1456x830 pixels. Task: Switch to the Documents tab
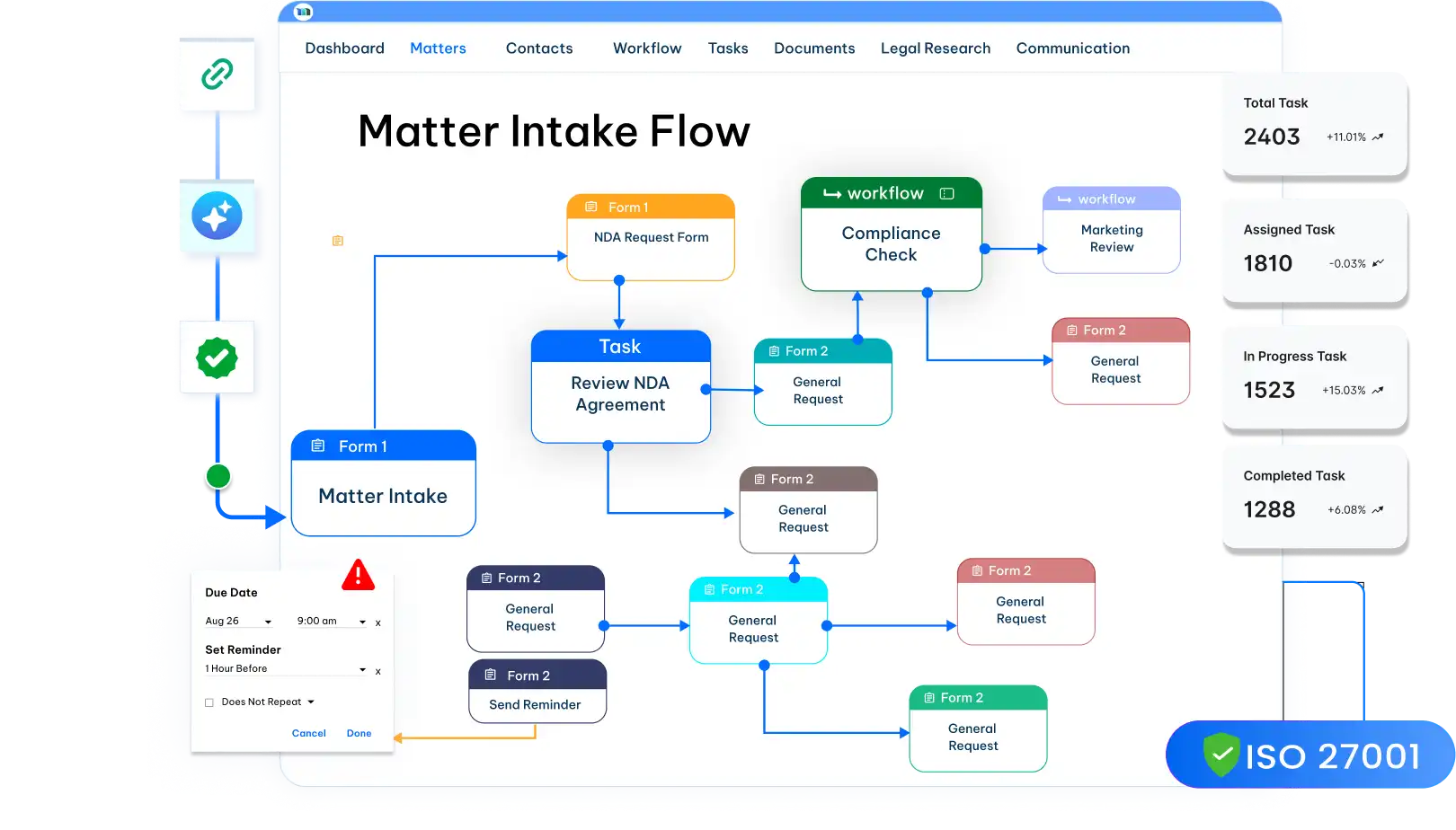pos(814,49)
